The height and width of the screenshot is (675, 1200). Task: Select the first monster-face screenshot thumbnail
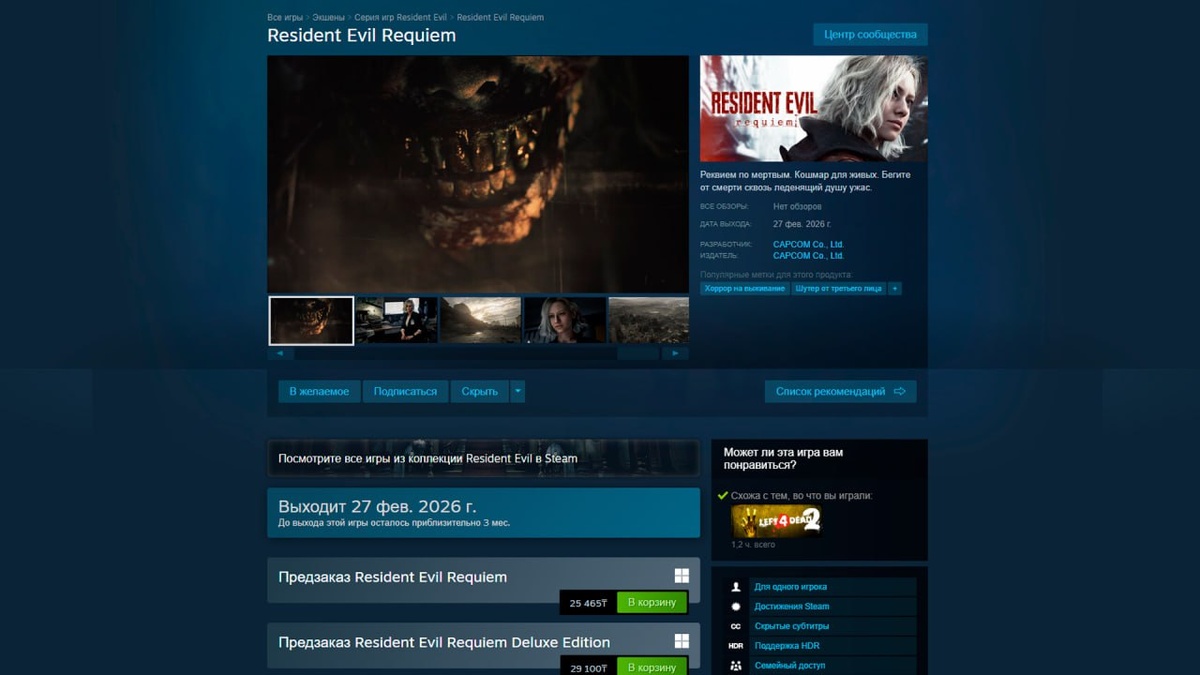[x=311, y=321]
